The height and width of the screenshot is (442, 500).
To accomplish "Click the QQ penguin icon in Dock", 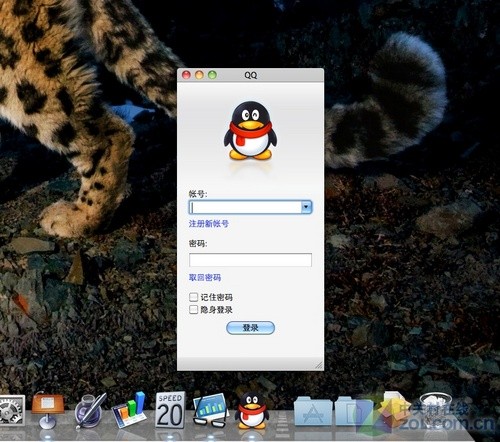I will 252,411.
